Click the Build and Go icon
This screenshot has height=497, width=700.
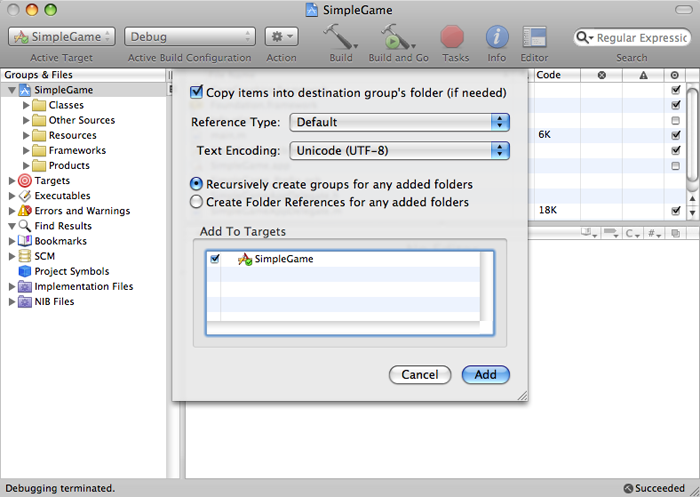[397, 37]
